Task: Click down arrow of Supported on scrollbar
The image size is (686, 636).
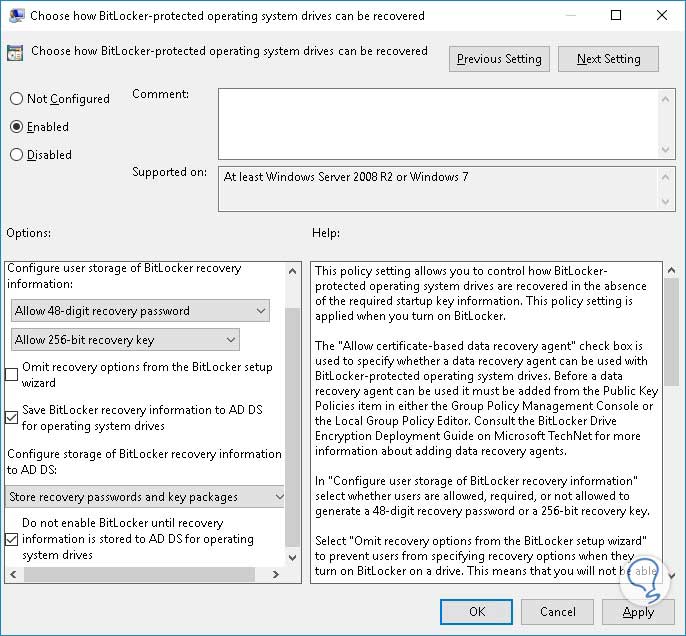Action: click(x=665, y=202)
